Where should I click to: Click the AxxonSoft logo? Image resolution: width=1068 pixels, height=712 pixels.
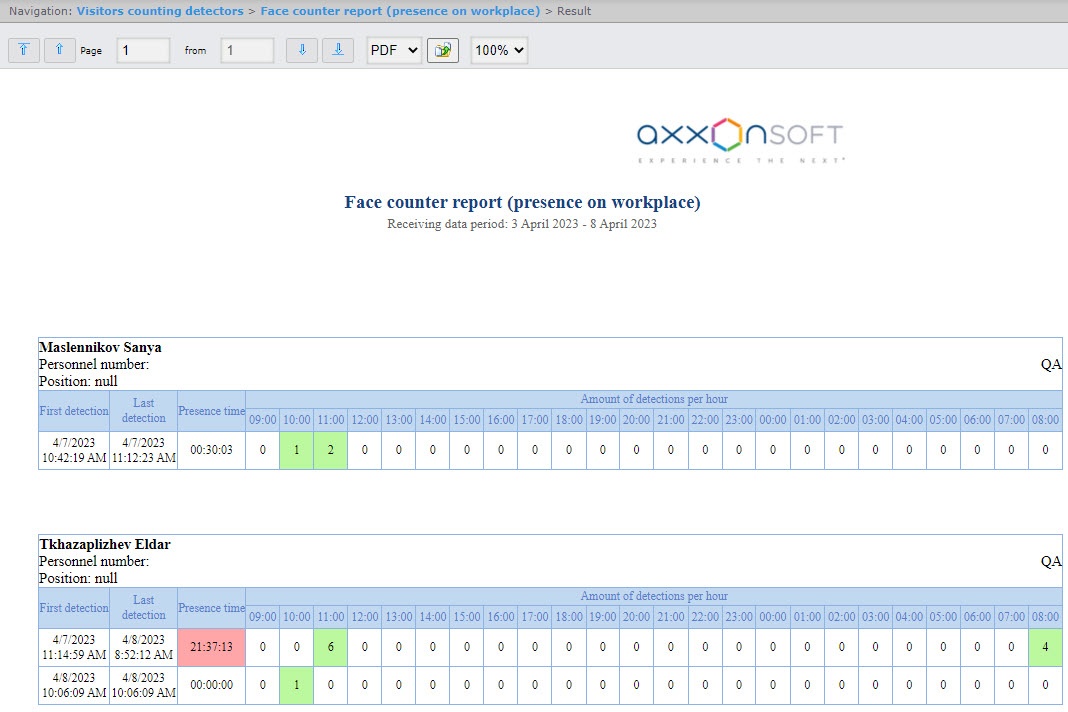[740, 140]
